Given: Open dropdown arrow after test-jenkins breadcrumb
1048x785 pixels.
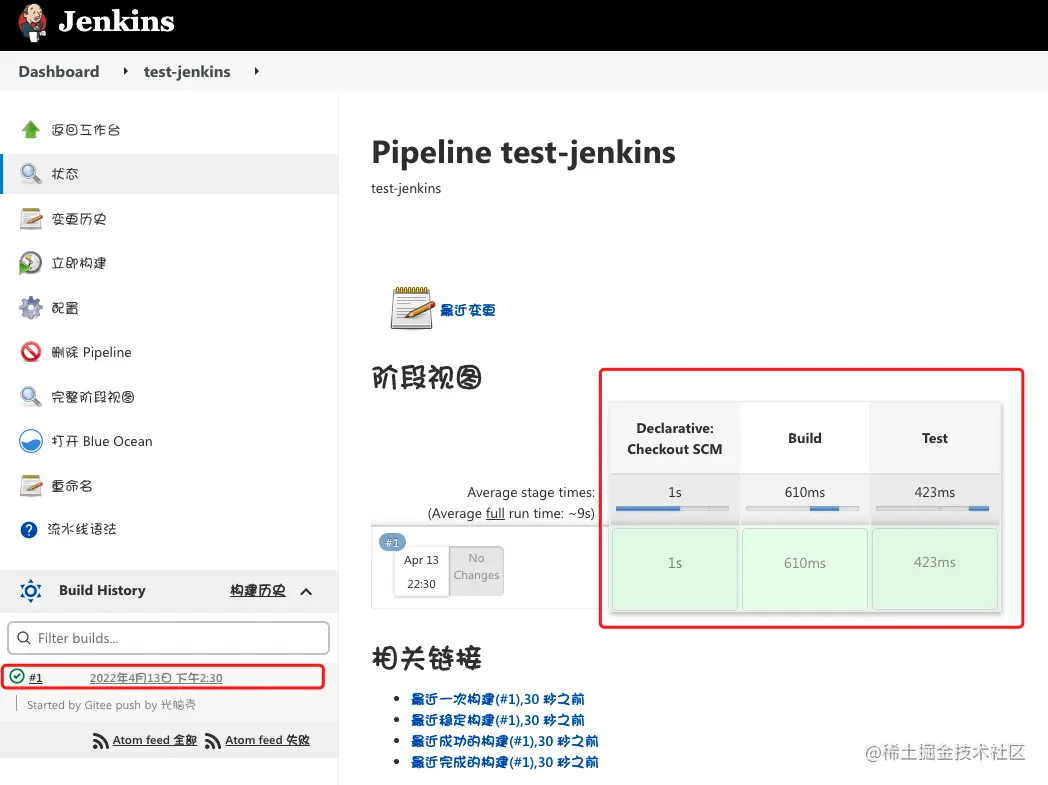Looking at the screenshot, I should pyautogui.click(x=257, y=72).
